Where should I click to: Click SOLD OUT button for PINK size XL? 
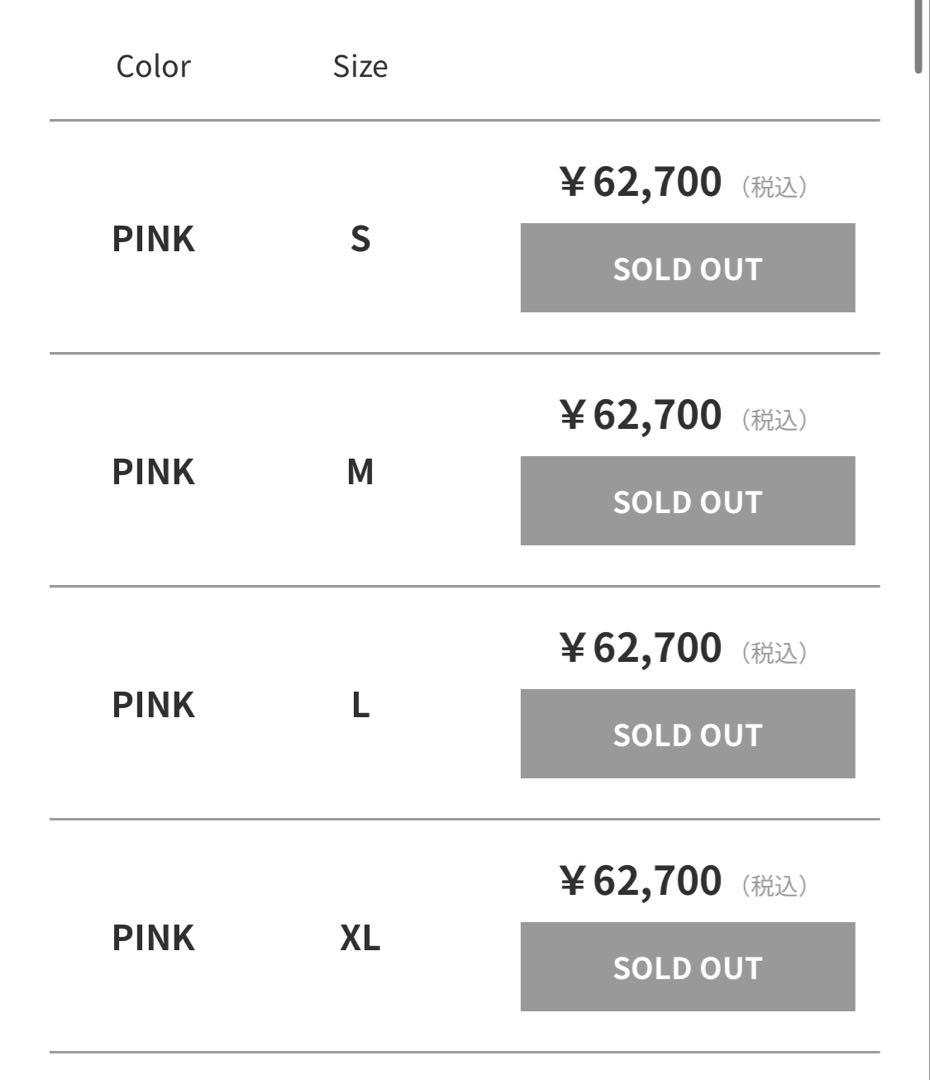[x=687, y=967]
